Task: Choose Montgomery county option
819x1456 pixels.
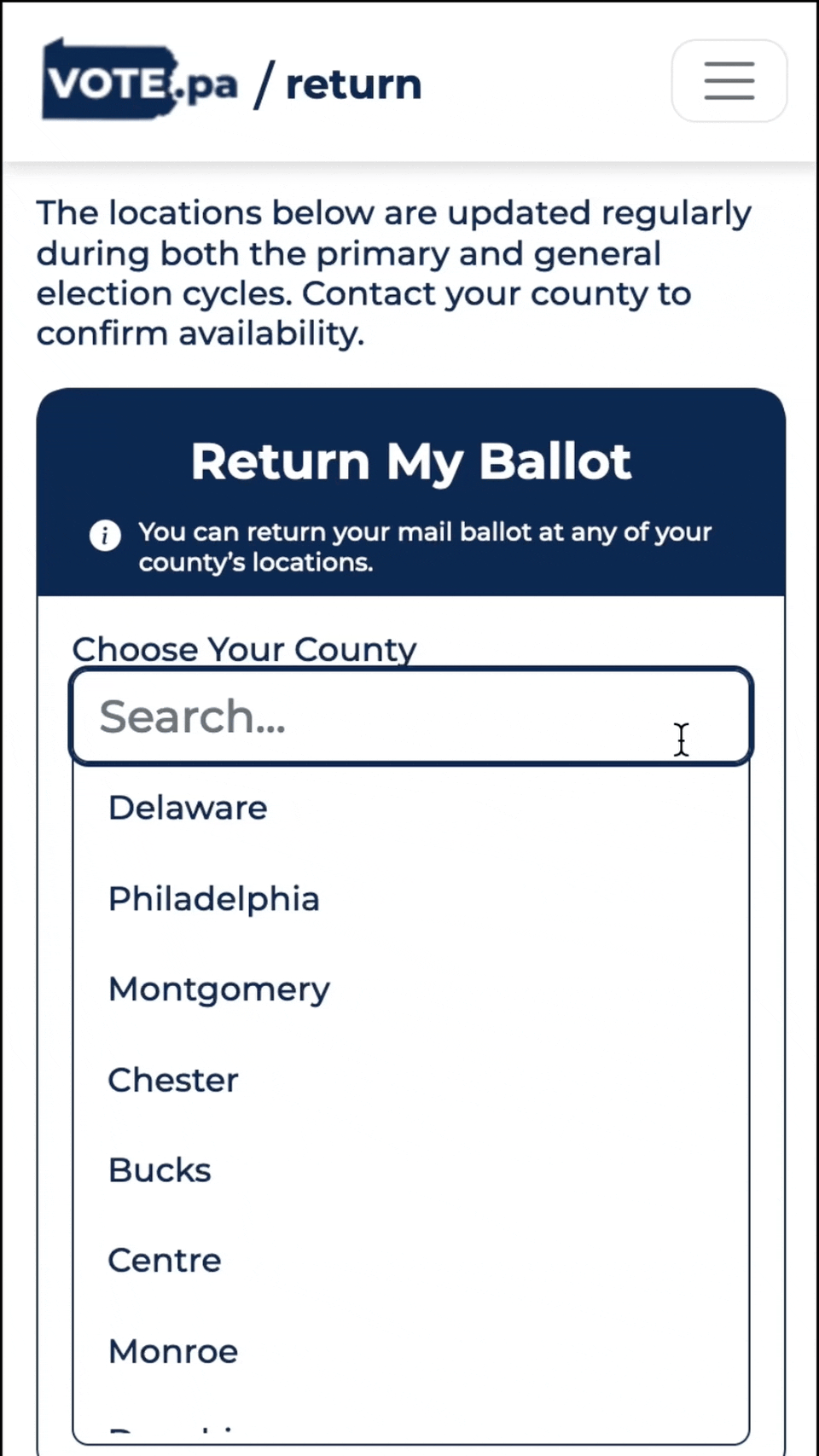Action: point(411,989)
